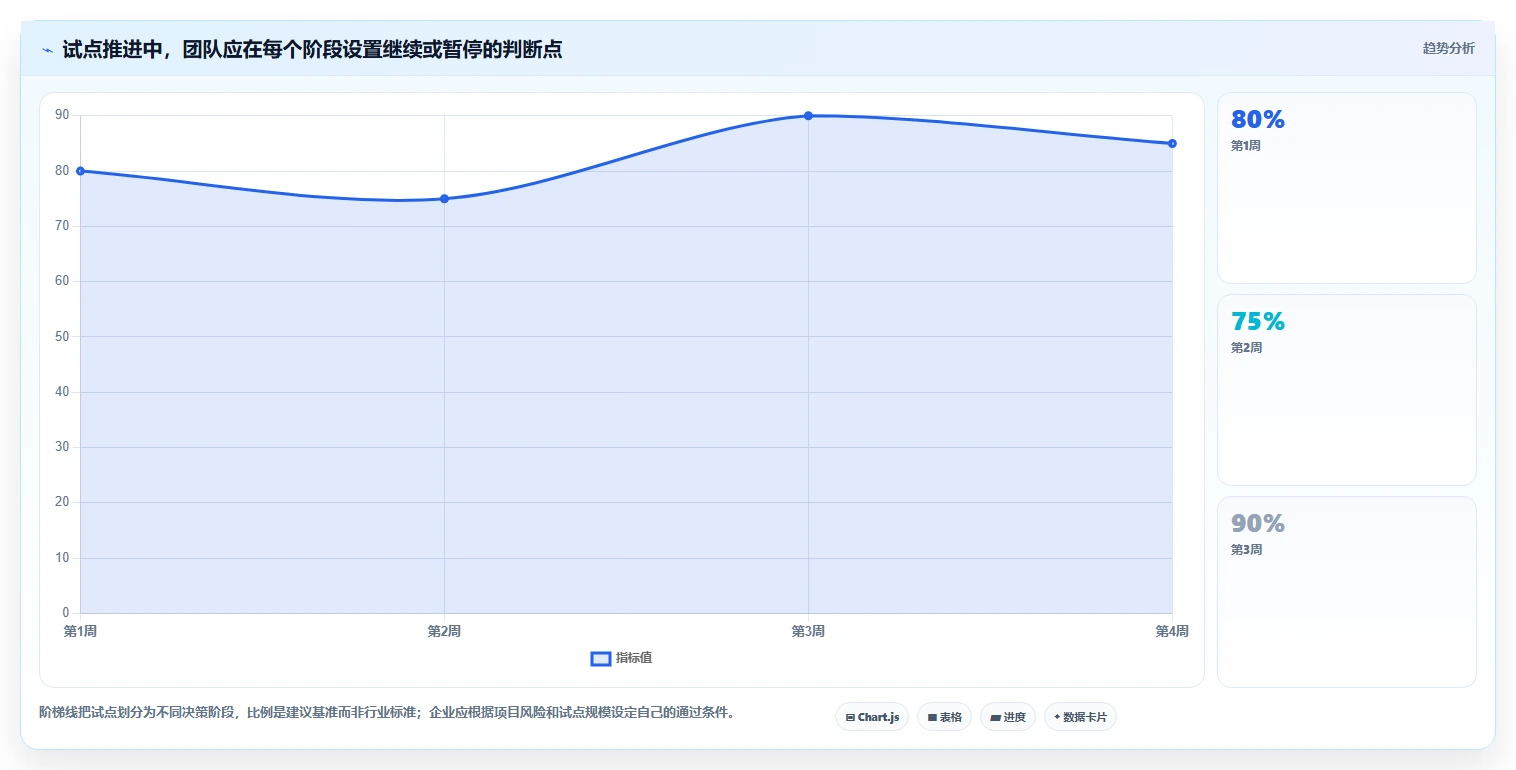Open the Chart.js chip
This screenshot has height=770, width=1516.
click(872, 717)
